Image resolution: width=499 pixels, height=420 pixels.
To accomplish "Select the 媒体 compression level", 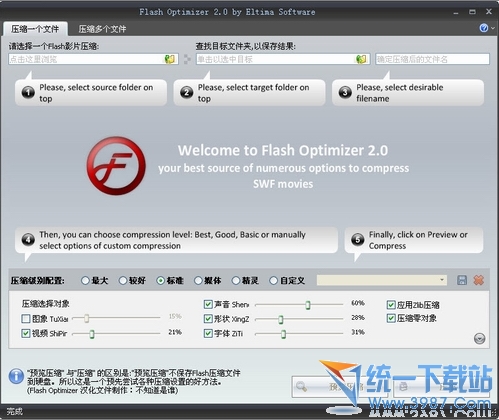I will pyautogui.click(x=208, y=281).
